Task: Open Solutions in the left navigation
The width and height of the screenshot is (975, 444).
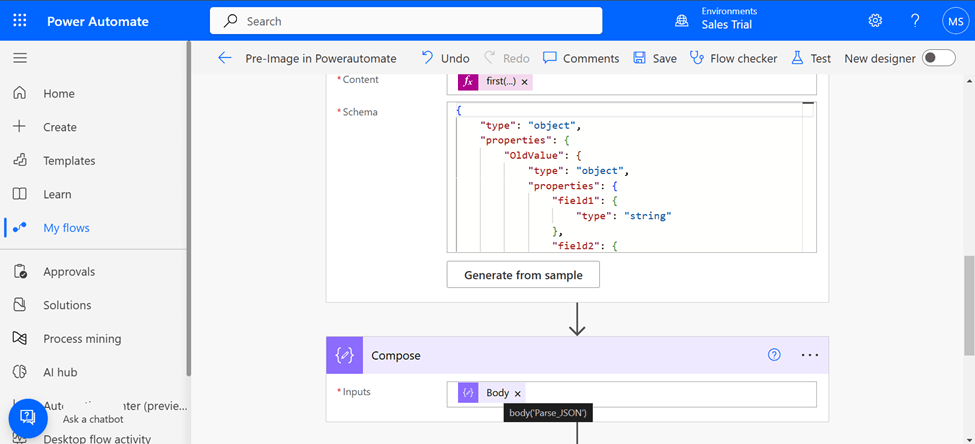Action: point(67,305)
